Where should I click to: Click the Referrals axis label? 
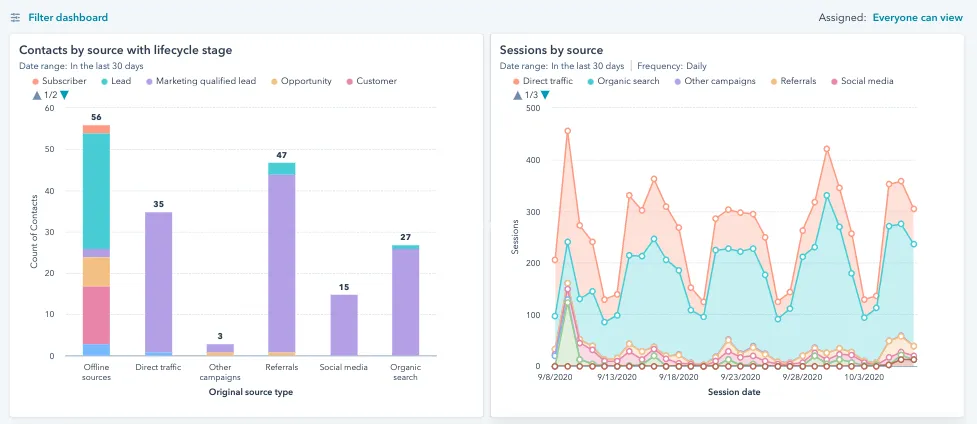[x=282, y=367]
